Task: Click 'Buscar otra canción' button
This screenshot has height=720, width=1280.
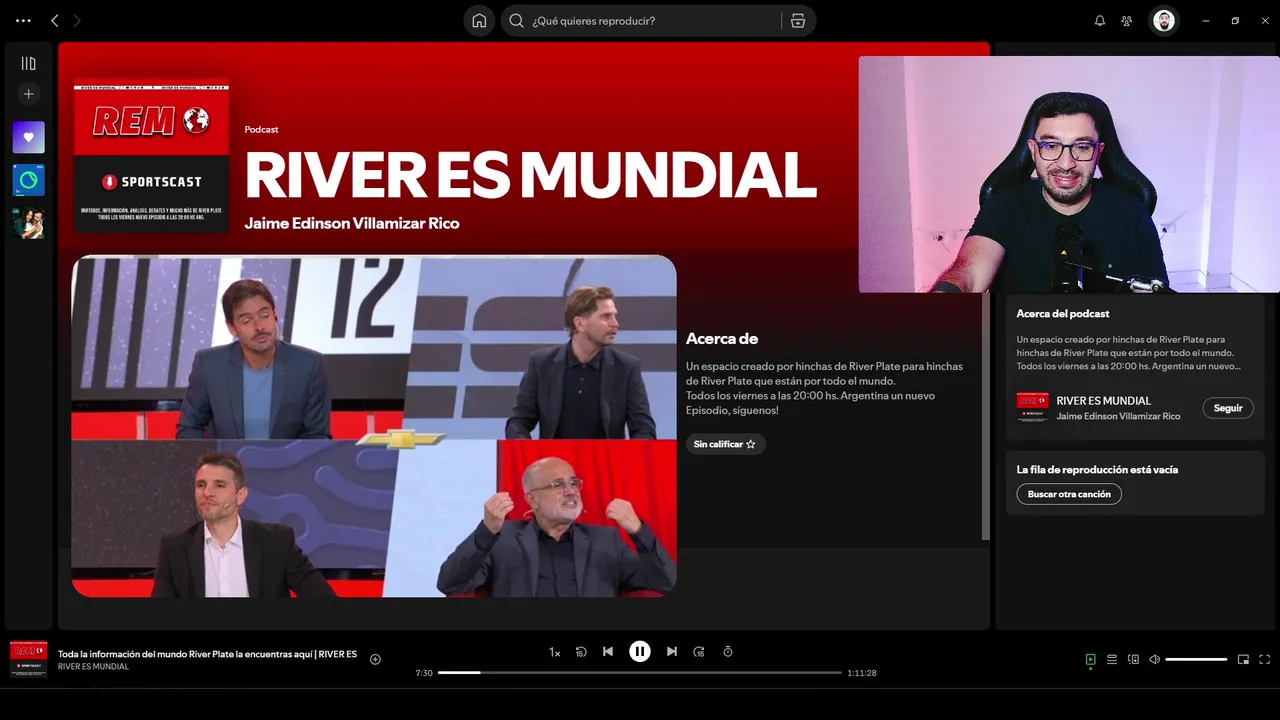Action: point(1069,494)
